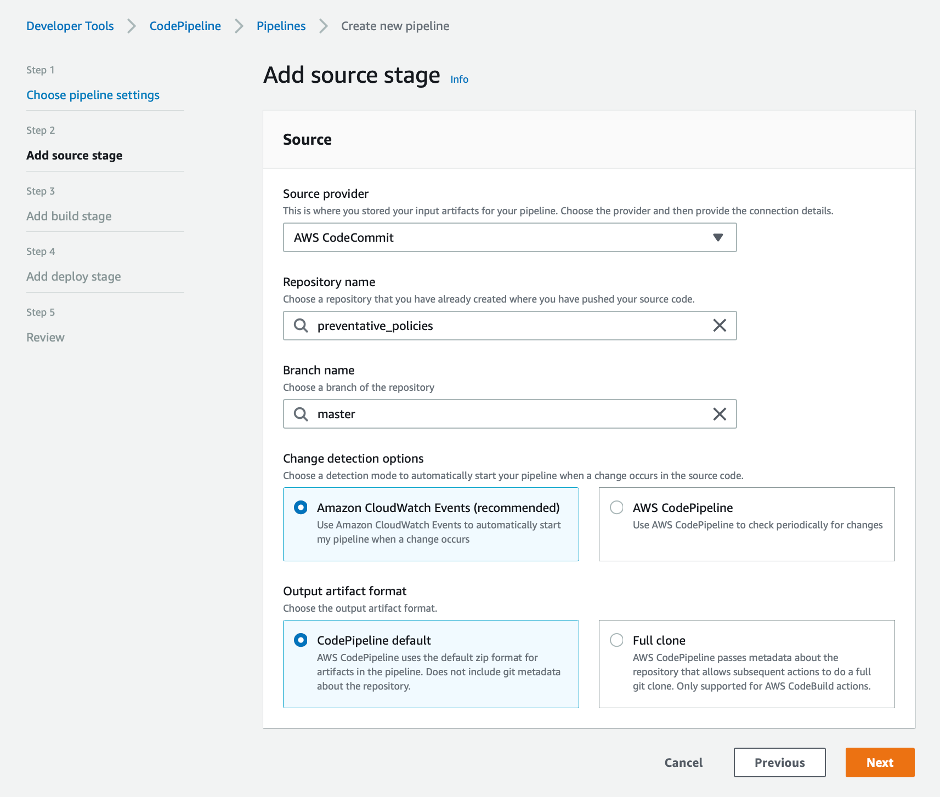Cancel the pipeline creation
Image resolution: width=941 pixels, height=797 pixels.
pyautogui.click(x=683, y=762)
